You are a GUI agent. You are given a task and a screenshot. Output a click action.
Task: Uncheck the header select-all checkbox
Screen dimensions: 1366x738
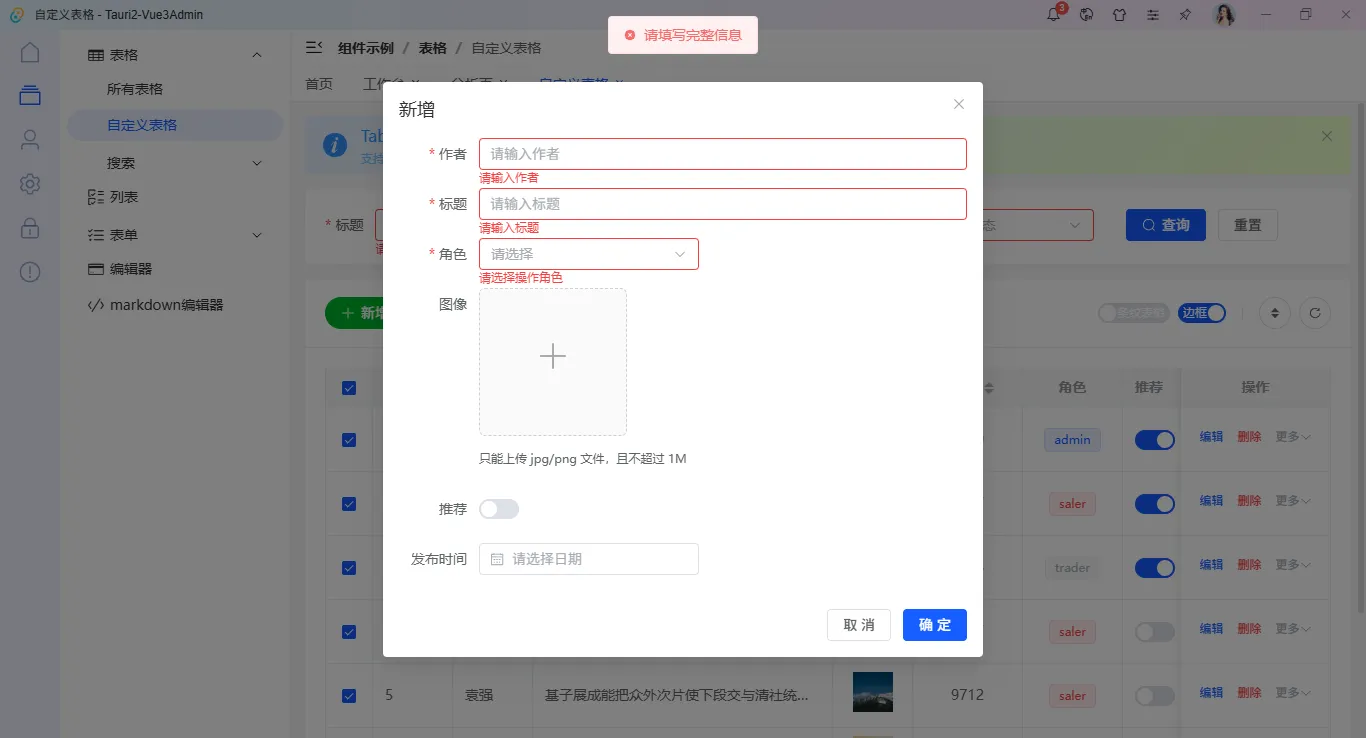click(348, 387)
